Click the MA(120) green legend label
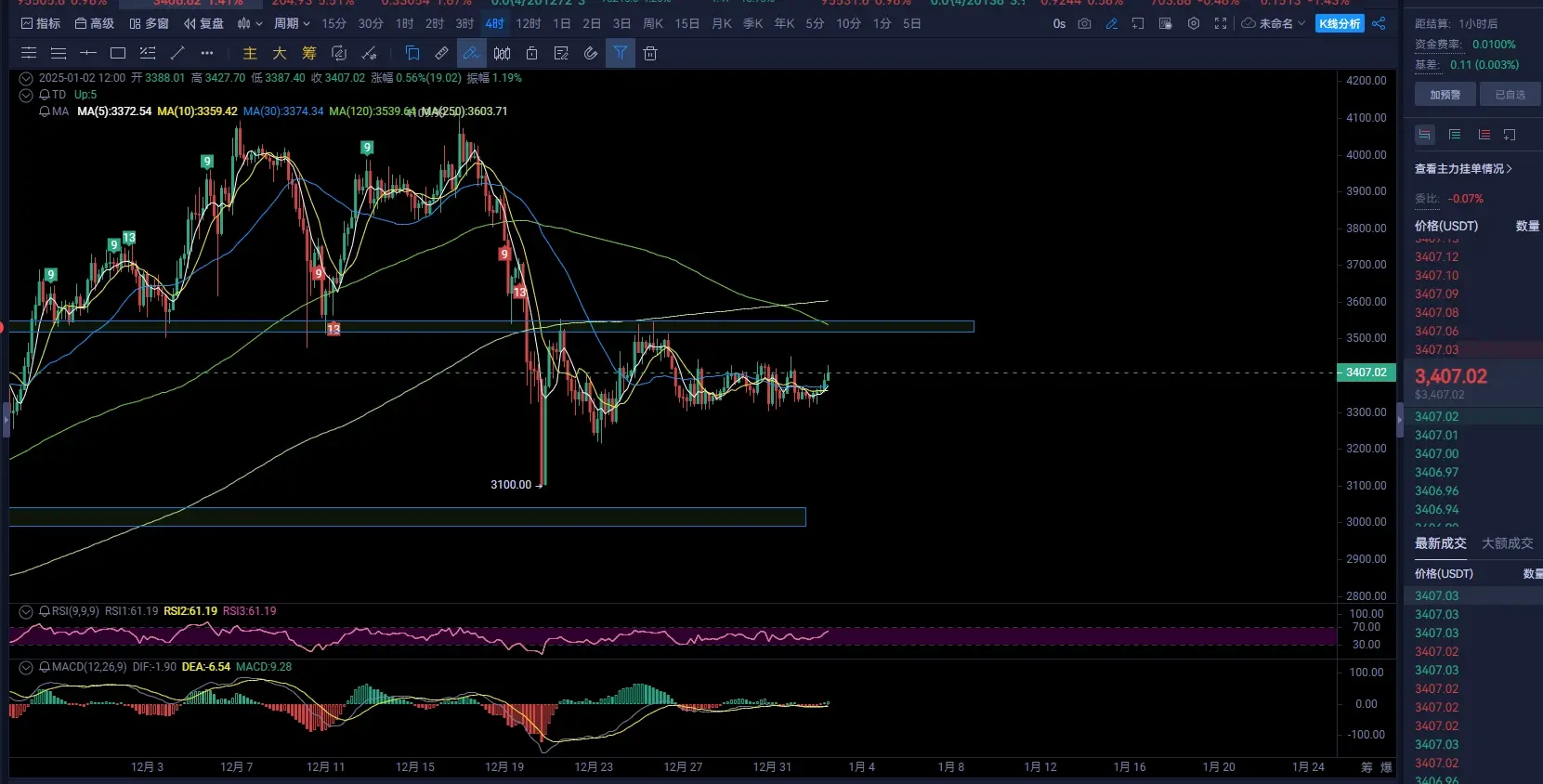 (x=373, y=111)
